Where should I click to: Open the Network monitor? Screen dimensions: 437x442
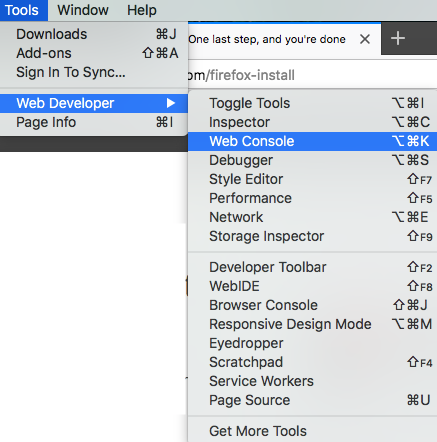(x=312, y=217)
